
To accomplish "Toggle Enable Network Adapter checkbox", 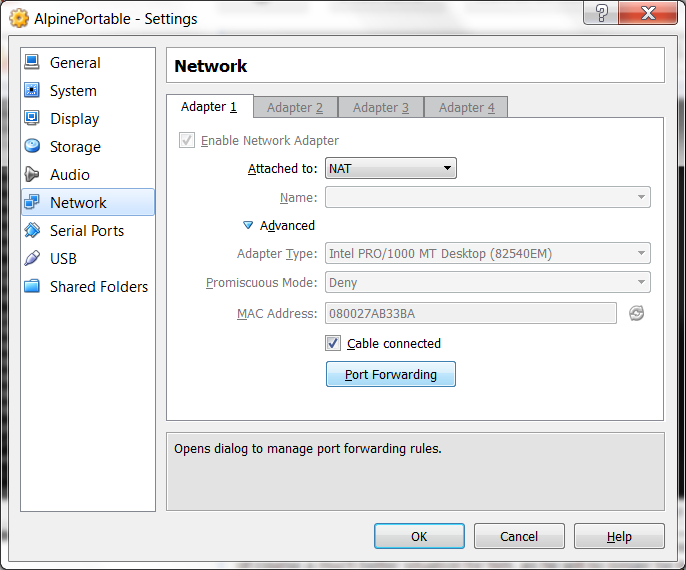I will (187, 140).
